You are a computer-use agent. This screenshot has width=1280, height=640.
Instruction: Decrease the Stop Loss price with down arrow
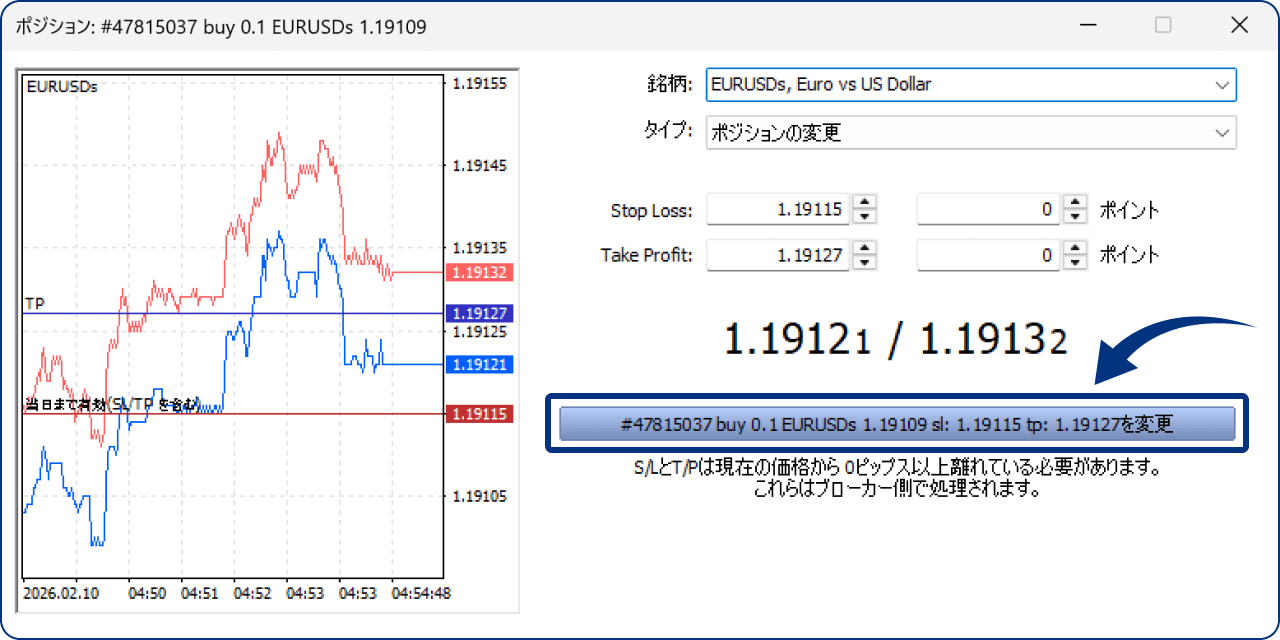[x=865, y=216]
